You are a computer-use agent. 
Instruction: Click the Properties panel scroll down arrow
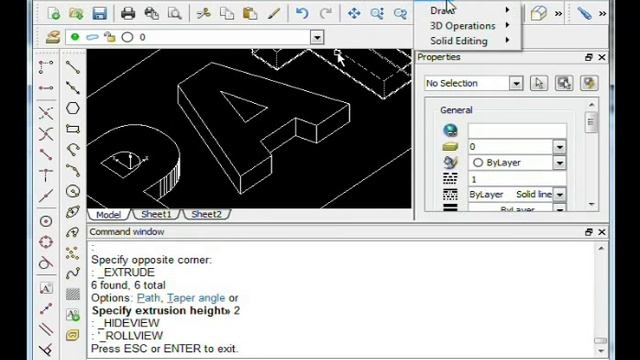(592, 204)
